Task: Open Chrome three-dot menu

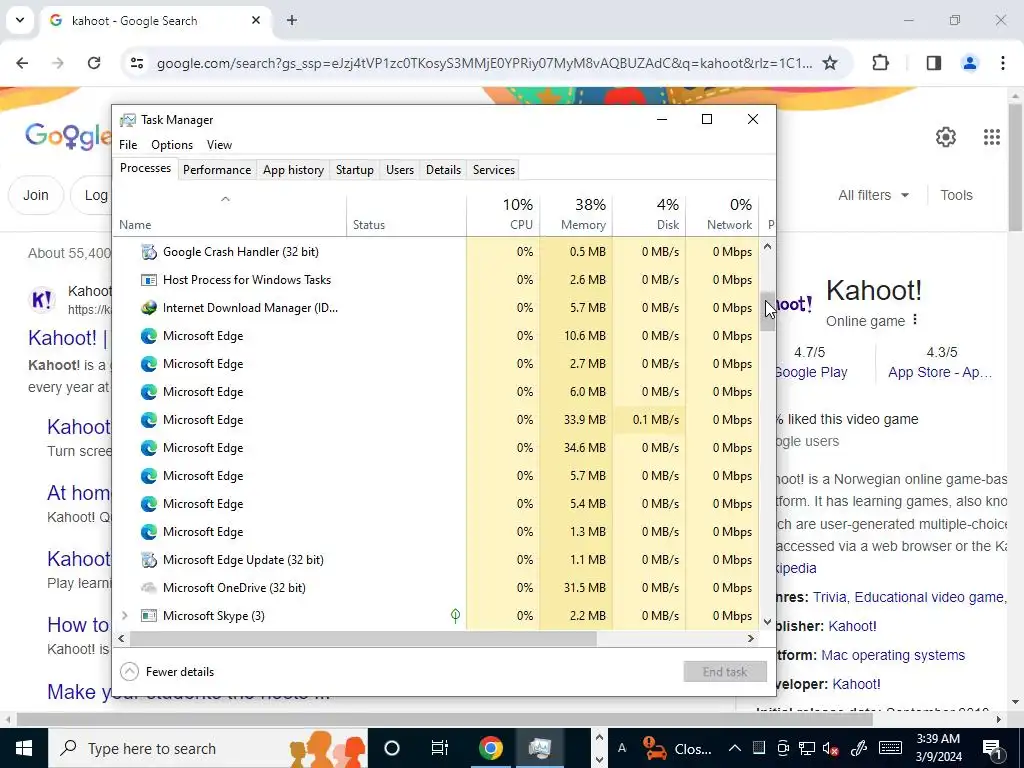Action: tap(1002, 63)
